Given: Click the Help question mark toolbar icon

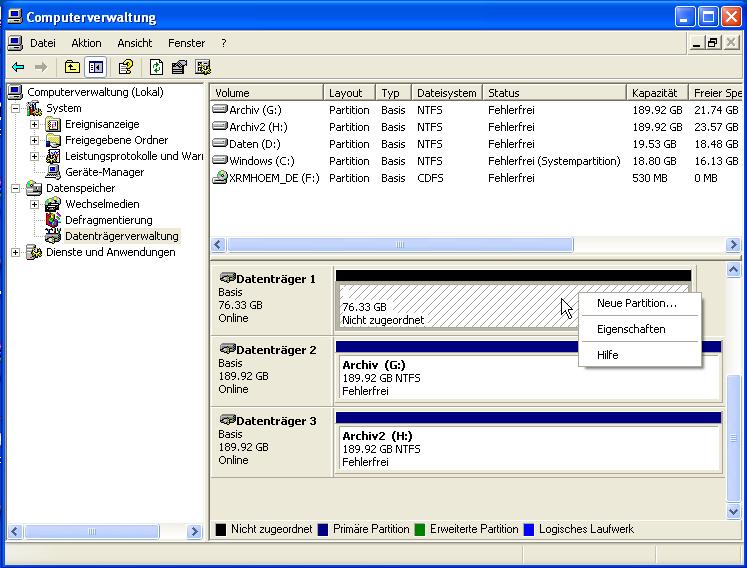Looking at the screenshot, I should pyautogui.click(x=126, y=67).
